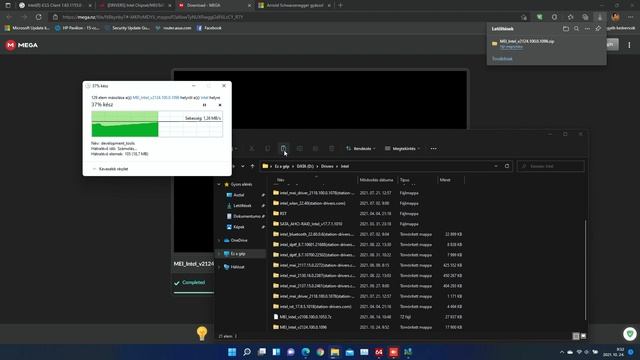640x360 pixels.
Task: Switch Explorer to details view icon
Action: [576, 336]
